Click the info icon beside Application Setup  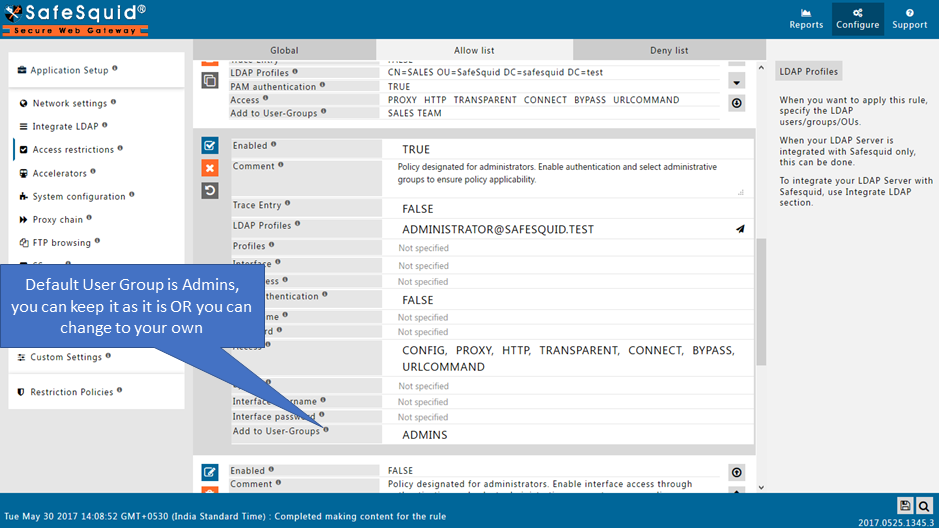115,68
